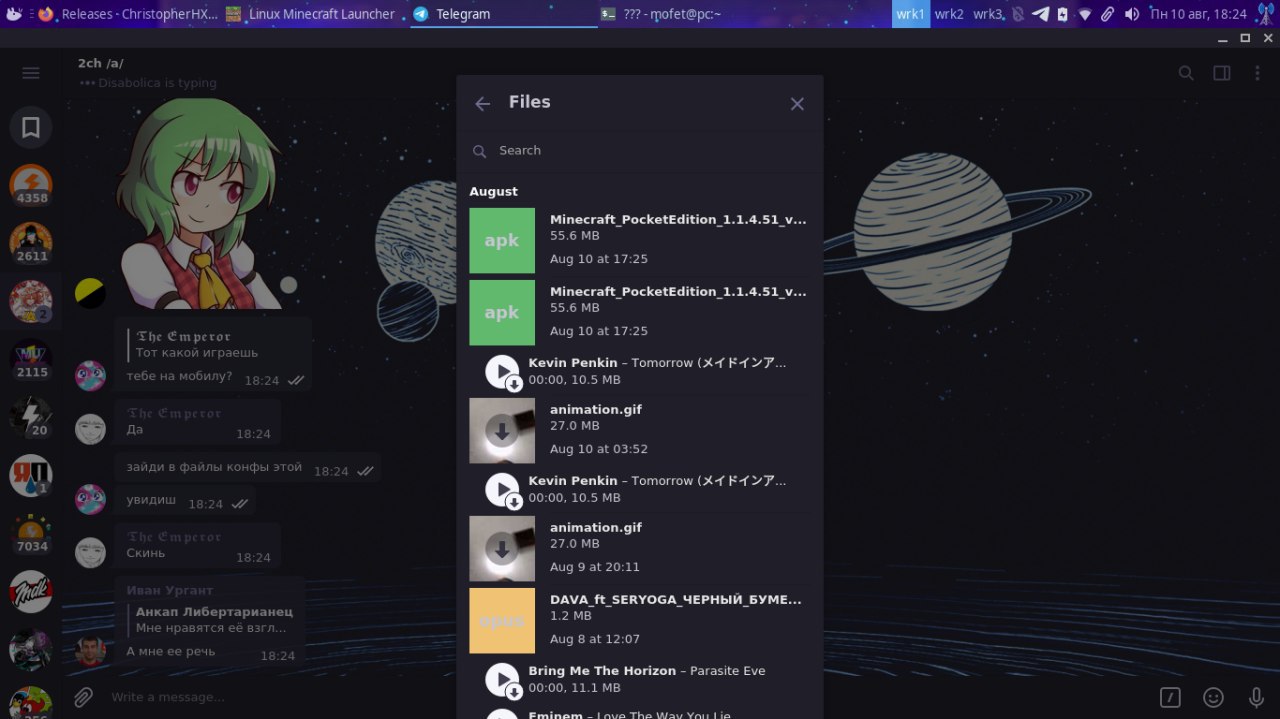
Task: Click the 'Aug 9 at 20:11' date link
Action: [595, 567]
